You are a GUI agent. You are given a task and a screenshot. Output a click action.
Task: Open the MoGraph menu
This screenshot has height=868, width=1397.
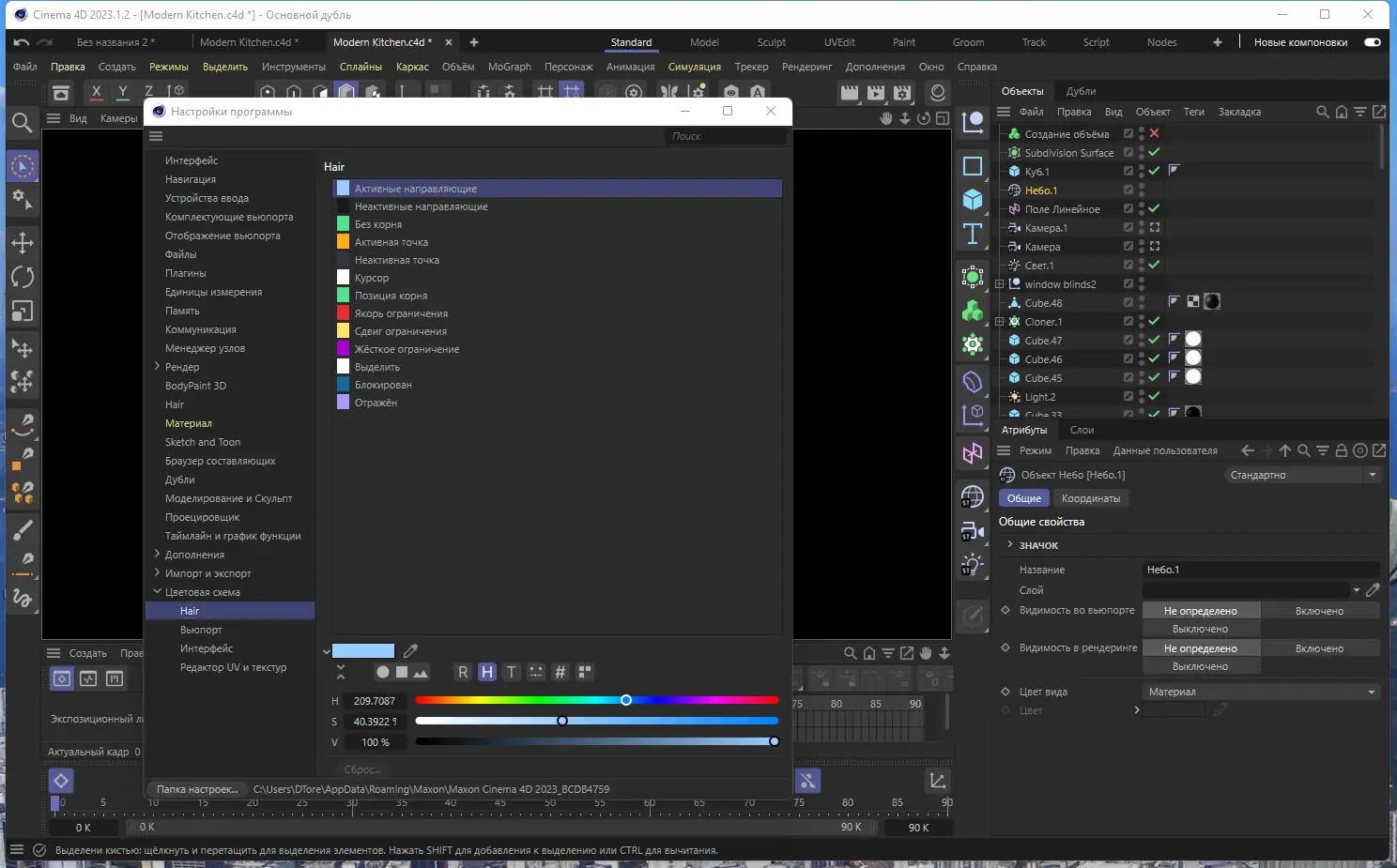[510, 67]
